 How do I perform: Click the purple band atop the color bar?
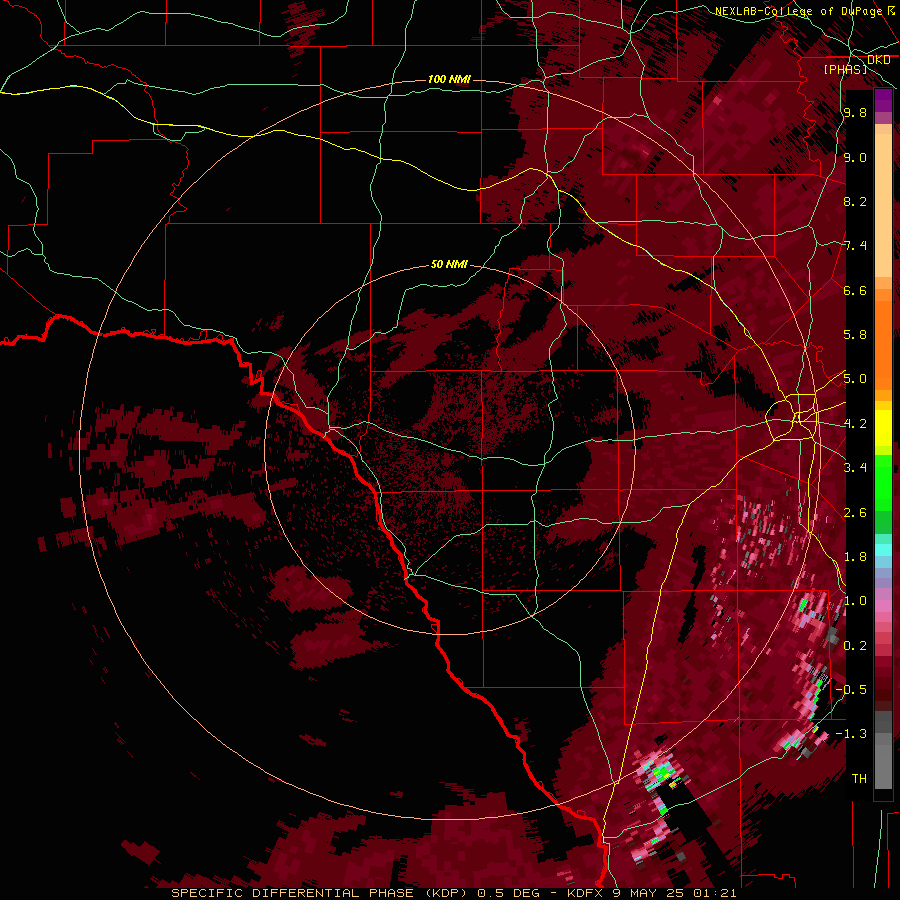click(x=883, y=101)
